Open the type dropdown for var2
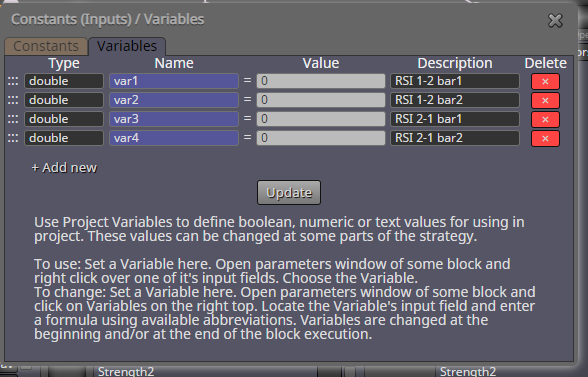The image size is (588, 377). pyautogui.click(x=64, y=100)
